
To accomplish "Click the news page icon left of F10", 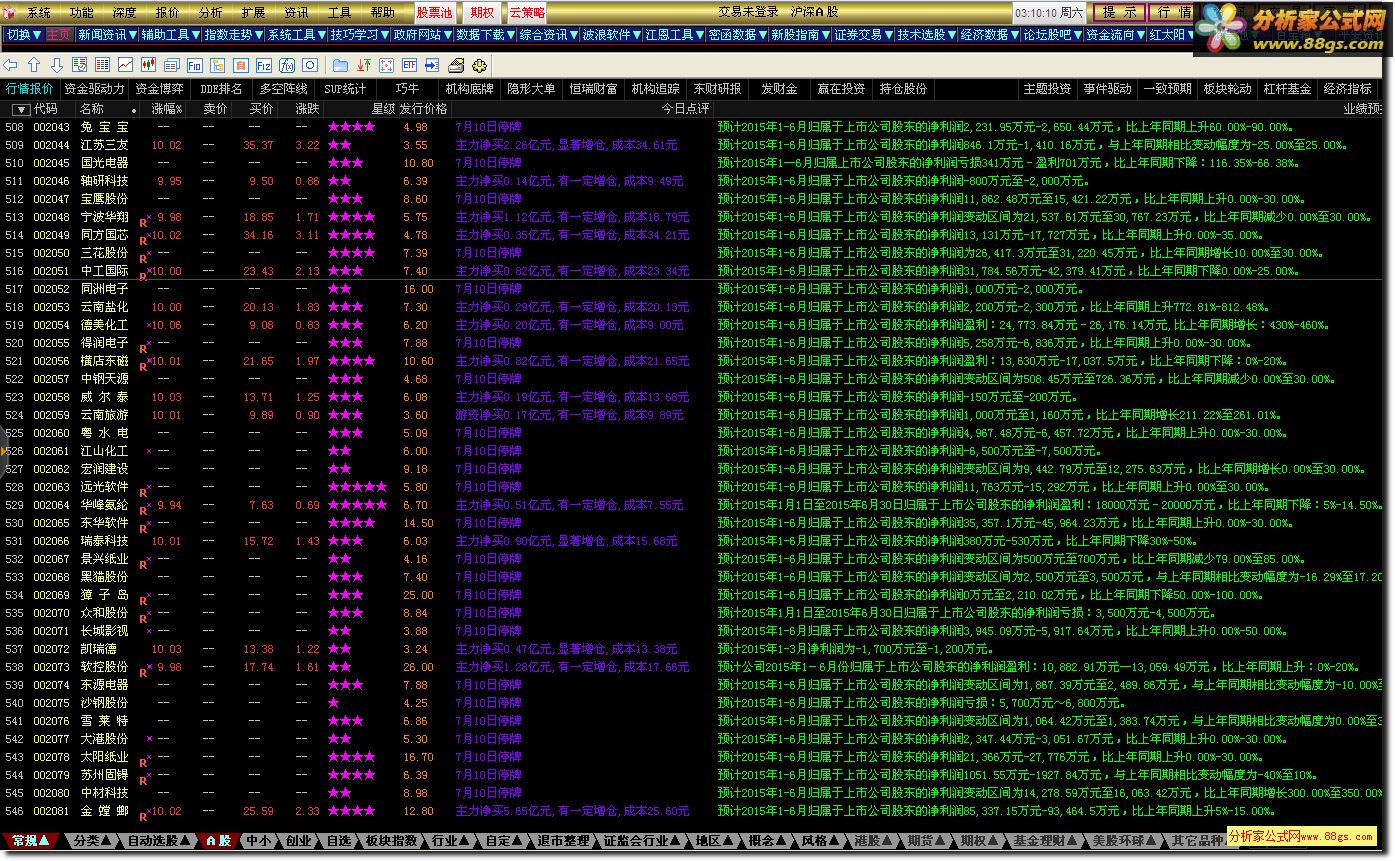I will 171,65.
